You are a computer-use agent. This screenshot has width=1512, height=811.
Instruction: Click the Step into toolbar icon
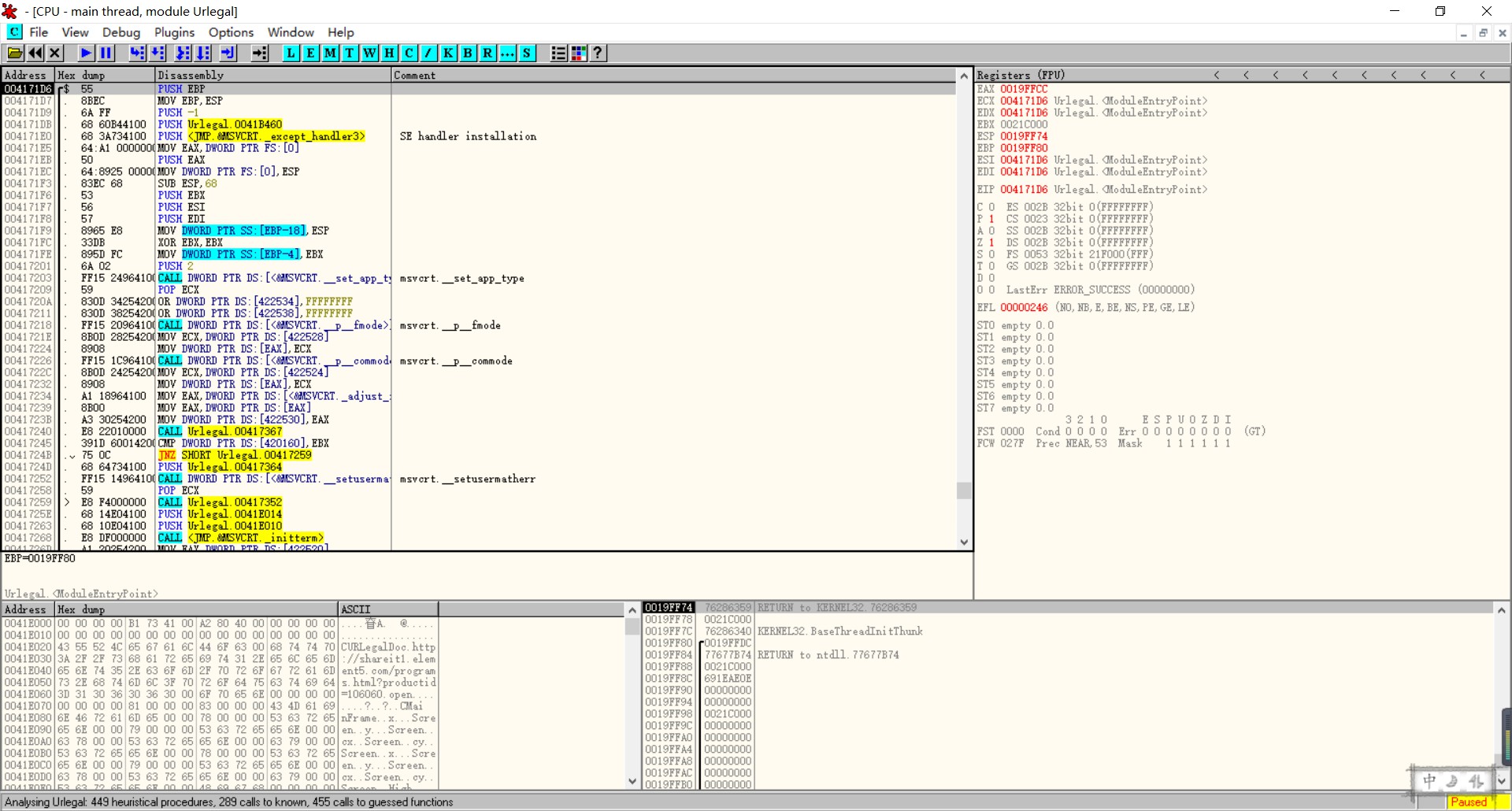[x=137, y=54]
